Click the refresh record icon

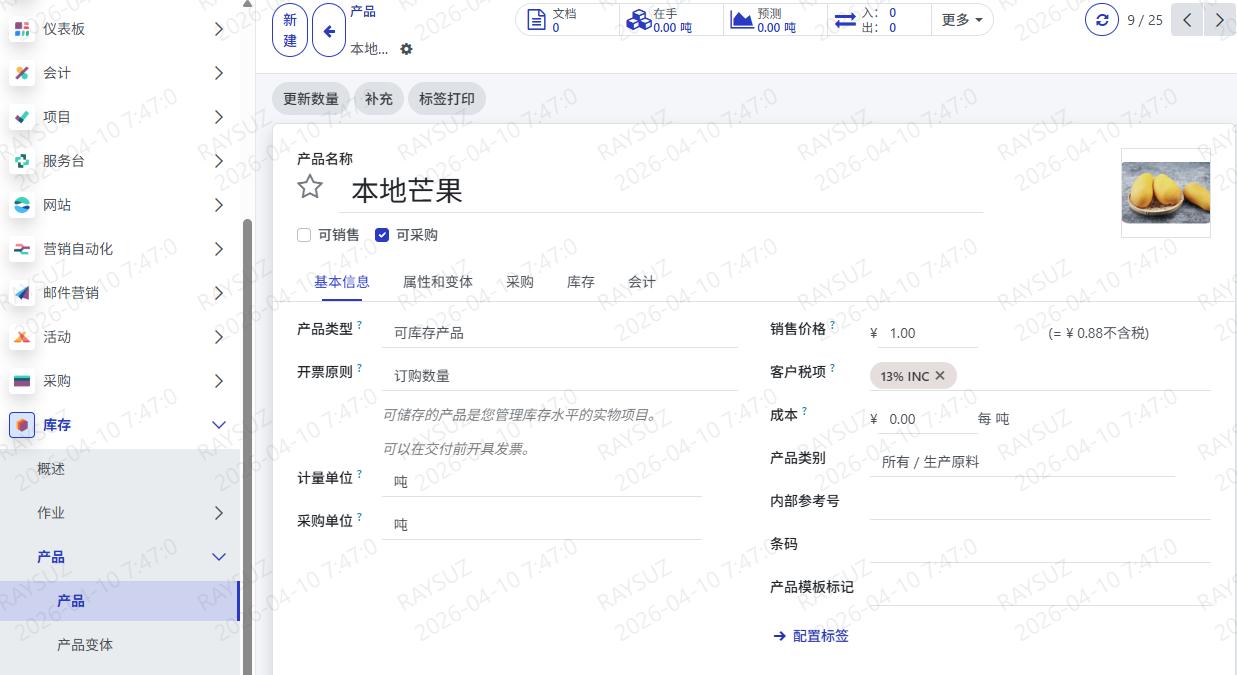[x=1102, y=19]
